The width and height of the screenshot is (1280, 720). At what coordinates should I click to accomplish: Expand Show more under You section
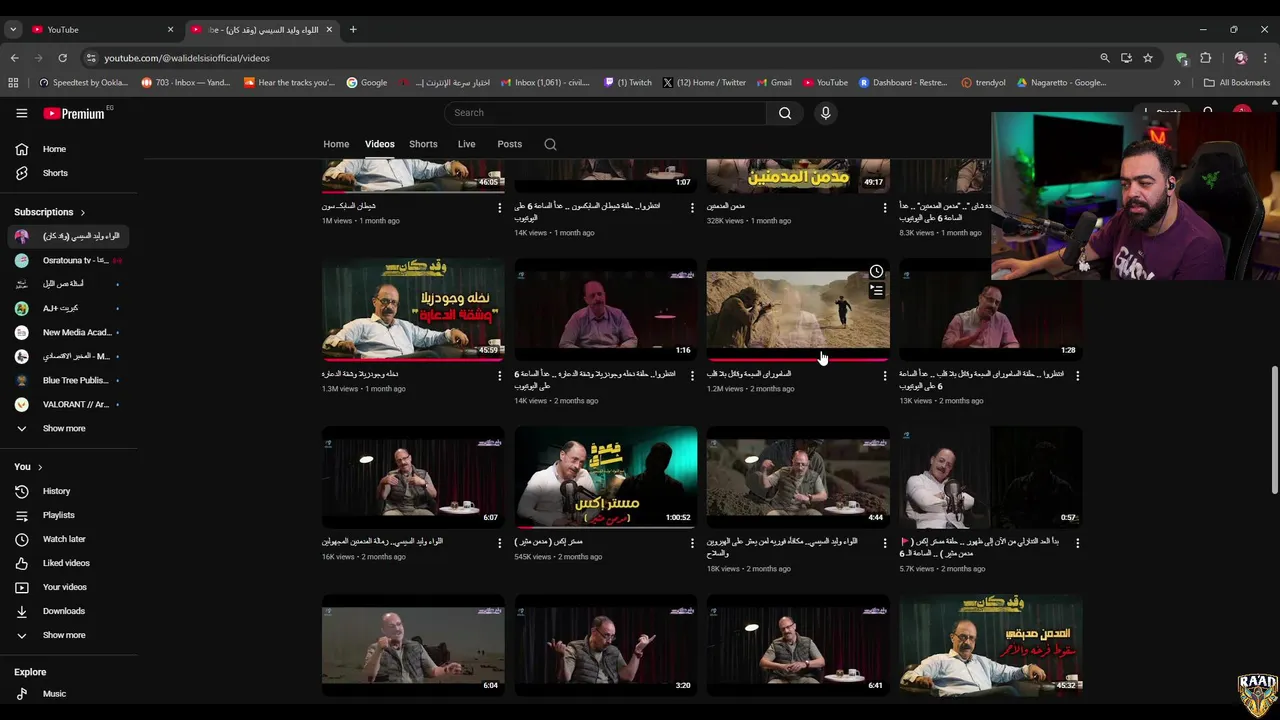click(x=69, y=635)
